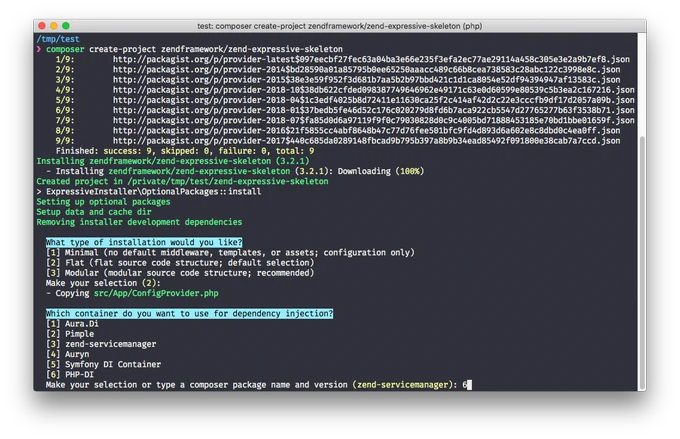The image size is (680, 439).
Task: Click the 5/9 provider-2018-04 URL line
Action: coord(345,100)
